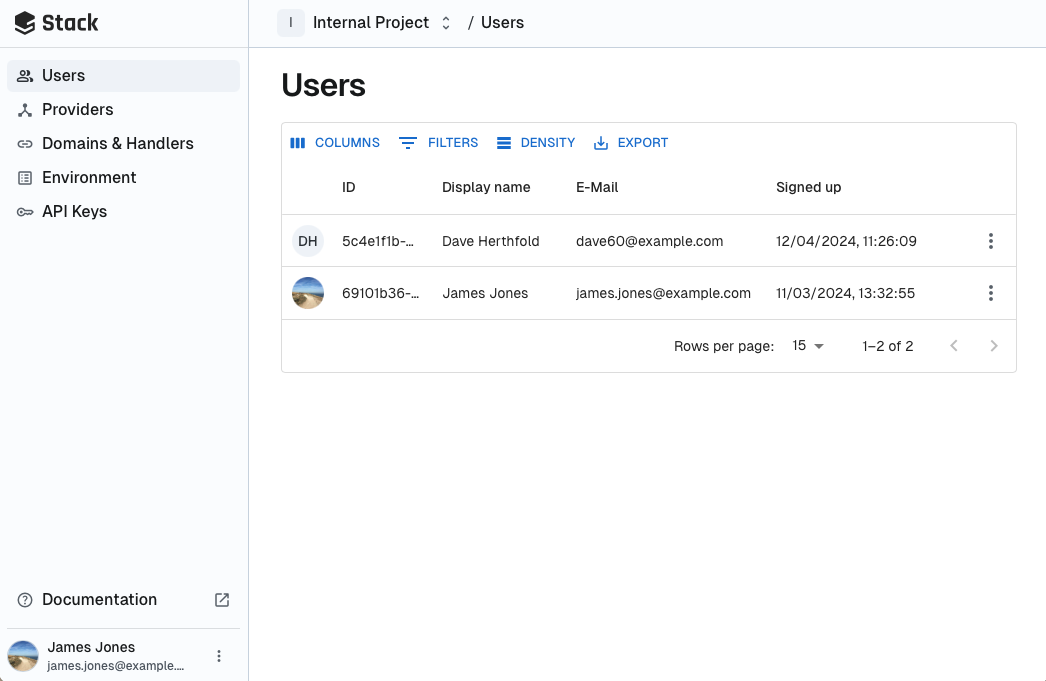
Task: Click the Stack logo icon
Action: pos(25,23)
